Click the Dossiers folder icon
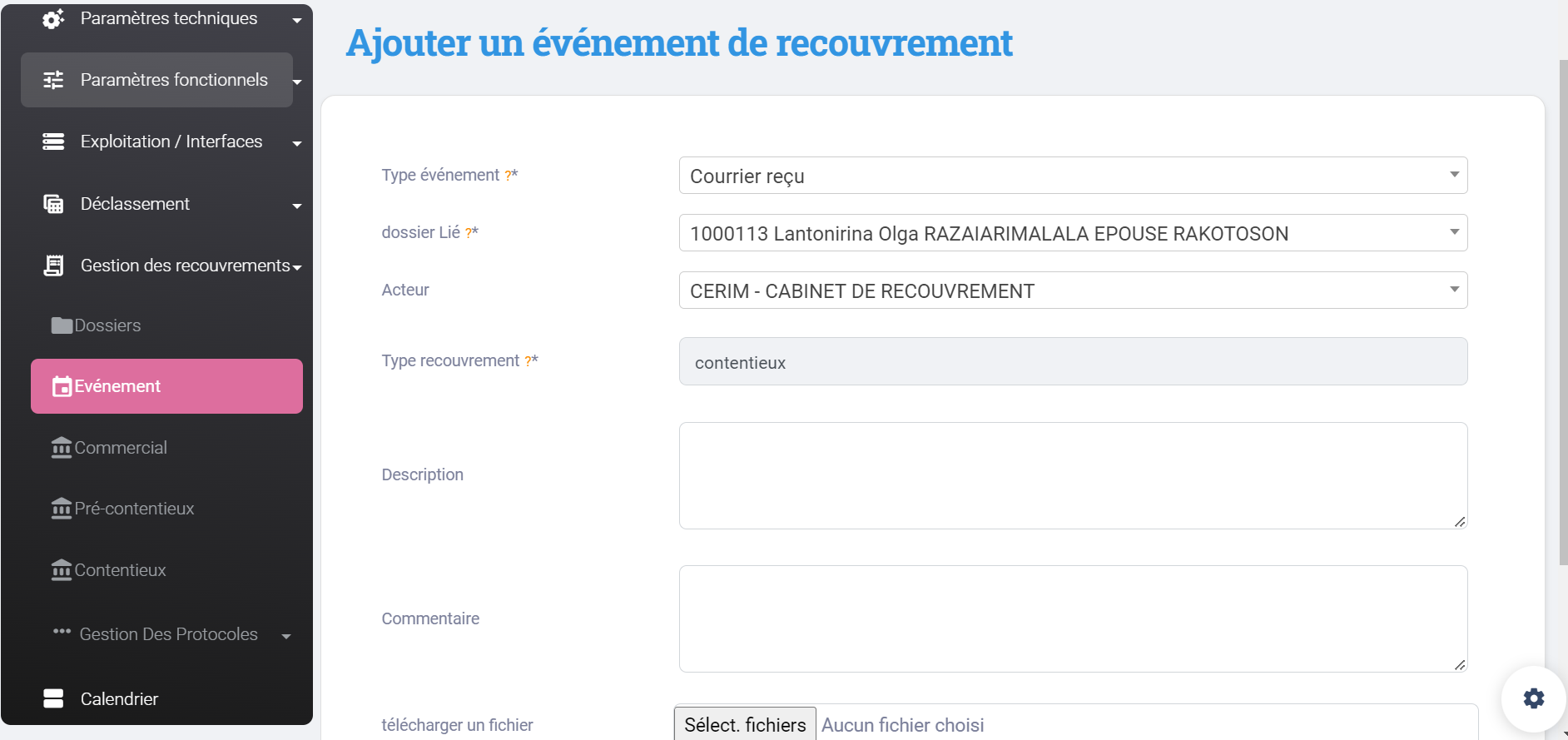Viewport: 1568px width, 740px height. pos(62,325)
